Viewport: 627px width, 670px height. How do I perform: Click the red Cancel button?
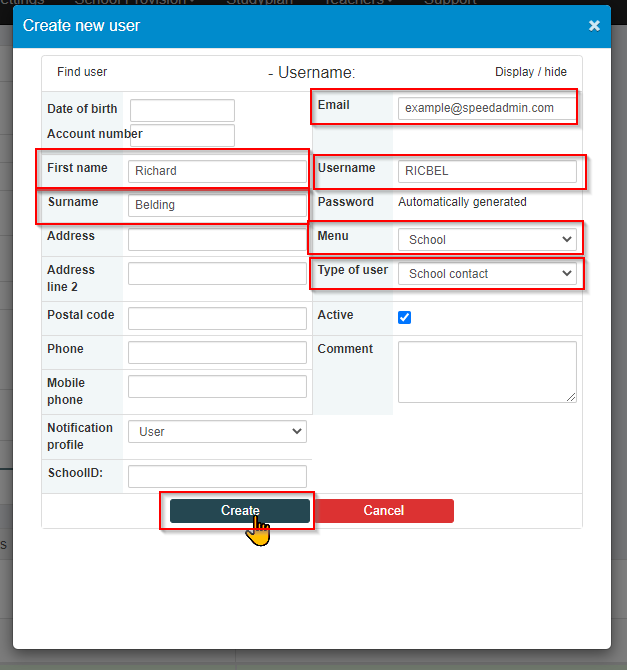click(383, 511)
